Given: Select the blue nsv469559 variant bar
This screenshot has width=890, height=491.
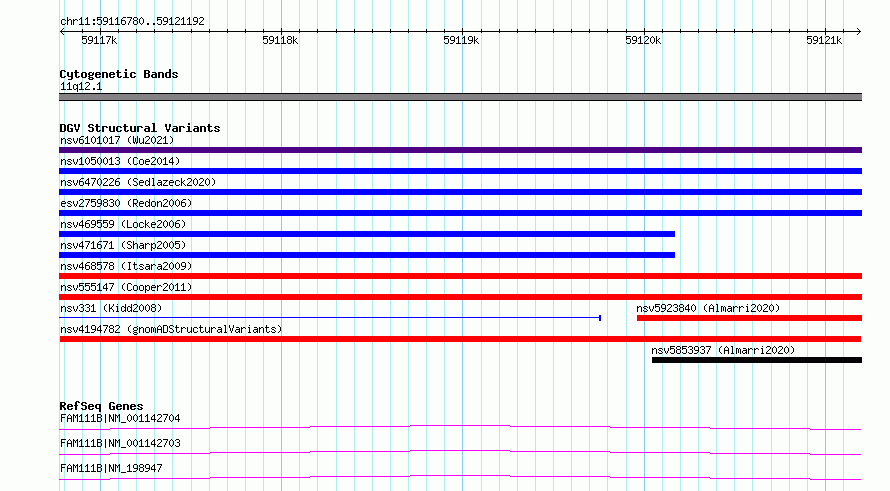Looking at the screenshot, I should (x=367, y=234).
